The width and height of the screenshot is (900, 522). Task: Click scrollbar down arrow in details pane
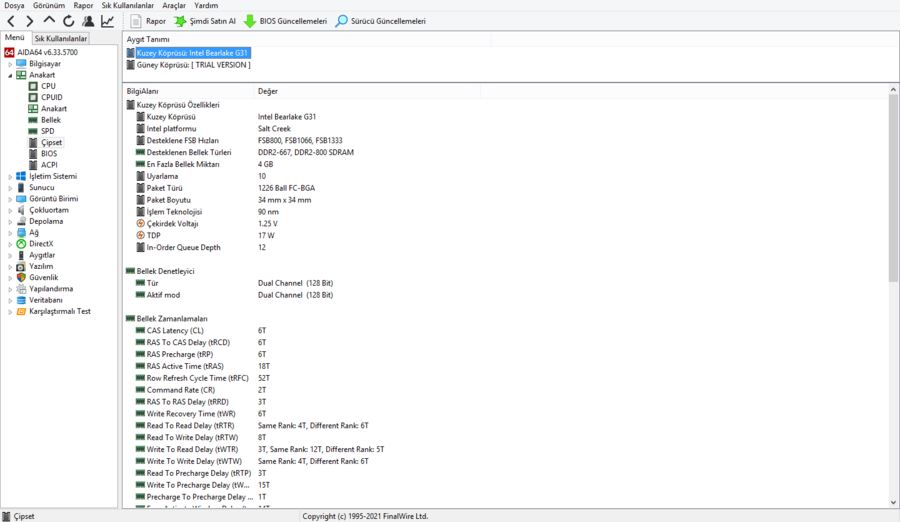[893, 503]
